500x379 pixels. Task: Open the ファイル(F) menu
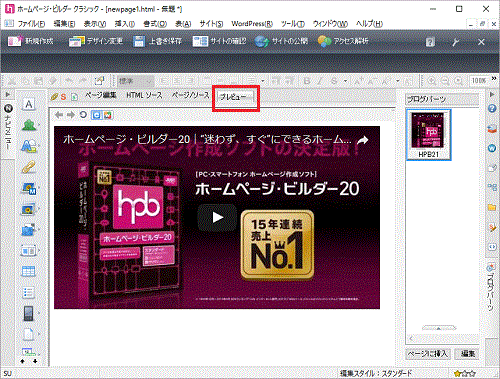[31, 24]
